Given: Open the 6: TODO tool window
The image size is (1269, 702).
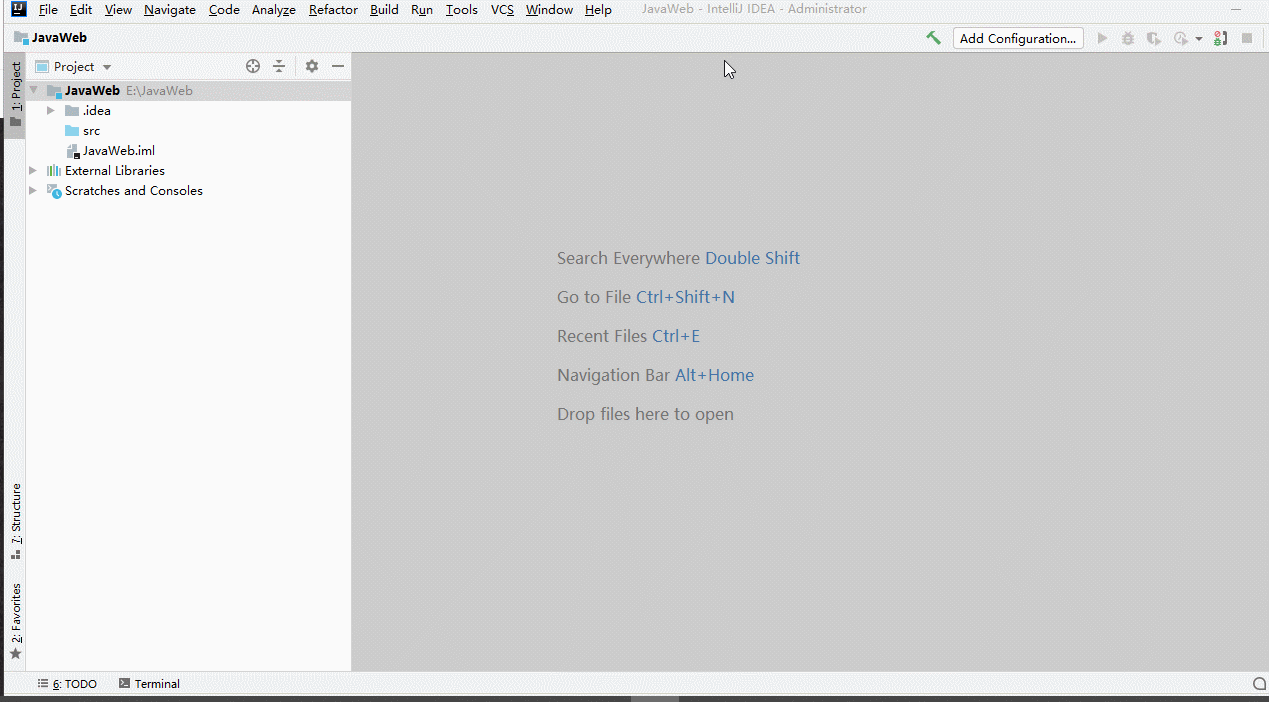Looking at the screenshot, I should [67, 684].
